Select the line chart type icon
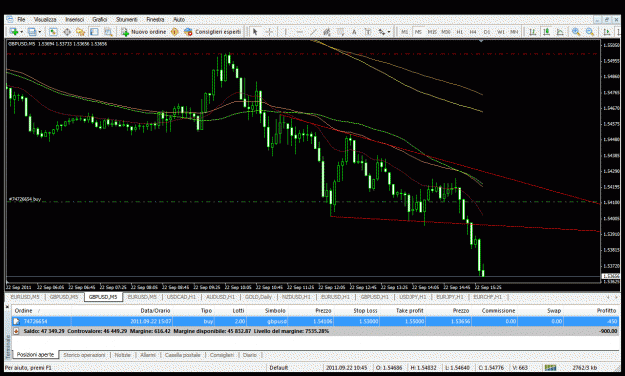625x376 pixels. pyautogui.click(x=560, y=31)
